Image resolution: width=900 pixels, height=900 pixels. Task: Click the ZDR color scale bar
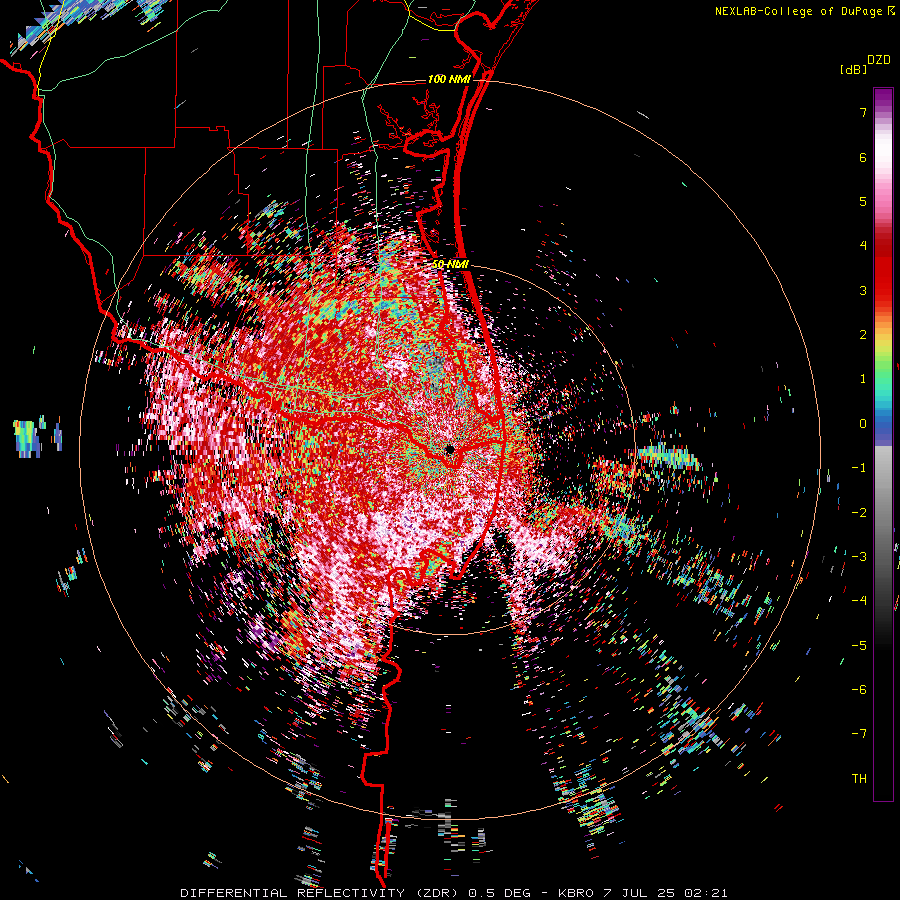click(x=883, y=444)
